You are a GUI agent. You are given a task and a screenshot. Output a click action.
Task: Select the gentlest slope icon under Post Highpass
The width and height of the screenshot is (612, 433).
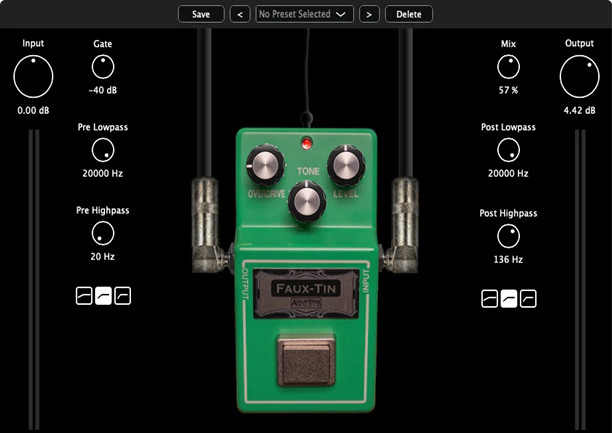point(490,298)
